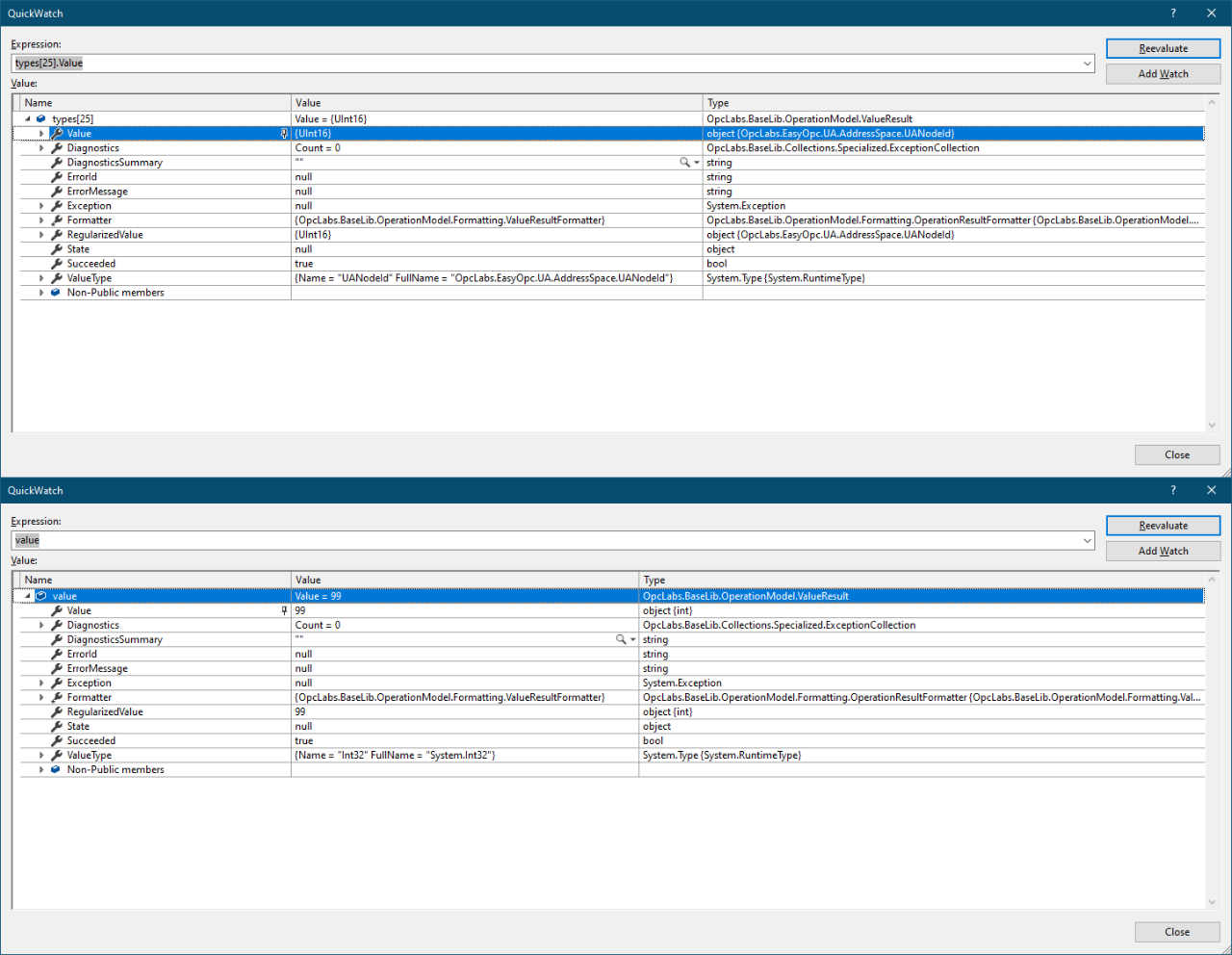This screenshot has width=1232, height=955.
Task: Click the wrench icon beside Formatter in lower QuickWatch
Action: pos(57,697)
